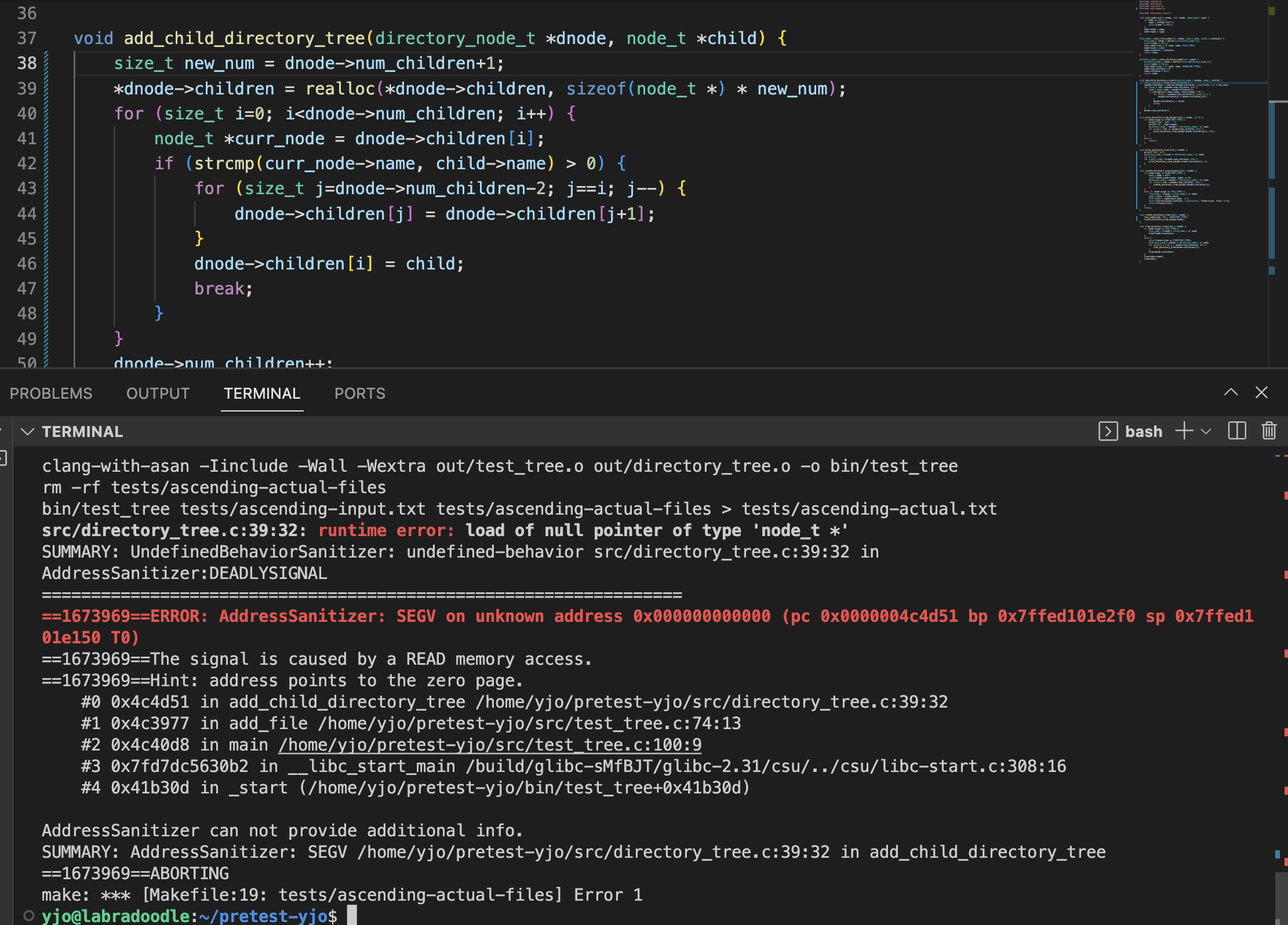Viewport: 1288px width, 925px height.
Task: Kill terminal using the trash icon
Action: (1269, 431)
